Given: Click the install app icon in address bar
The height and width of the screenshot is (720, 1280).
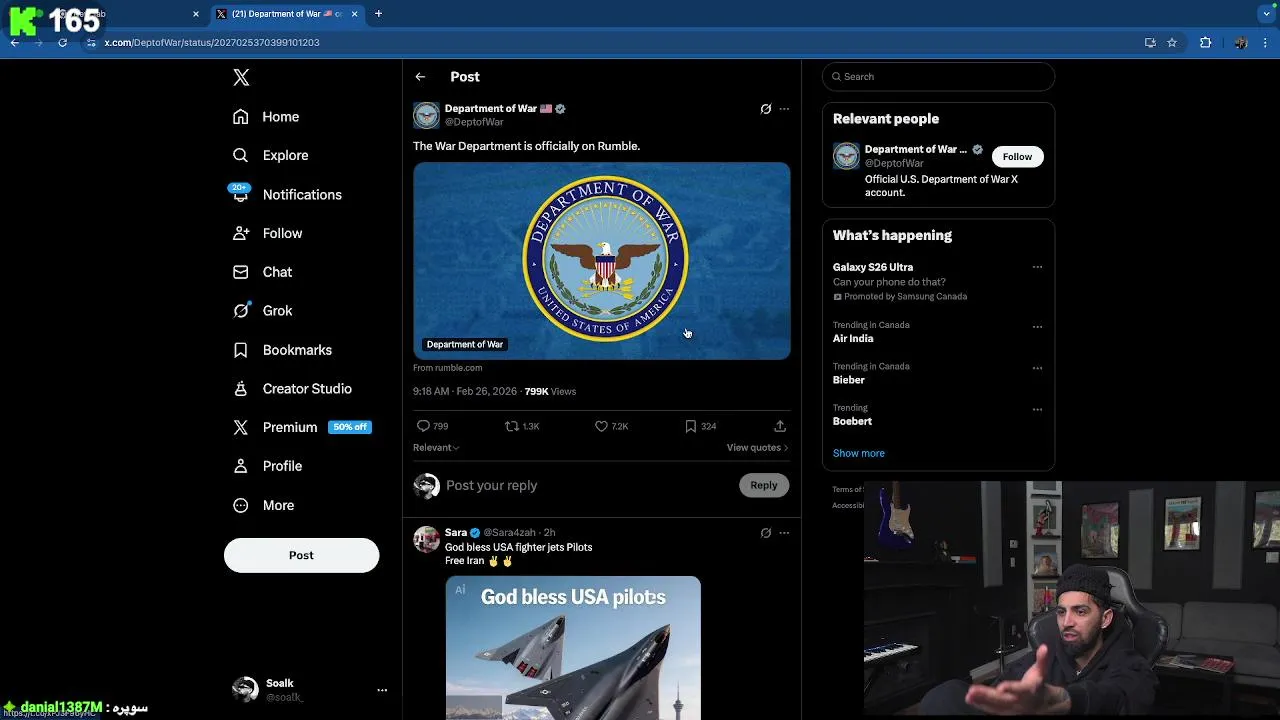Looking at the screenshot, I should click(1150, 43).
